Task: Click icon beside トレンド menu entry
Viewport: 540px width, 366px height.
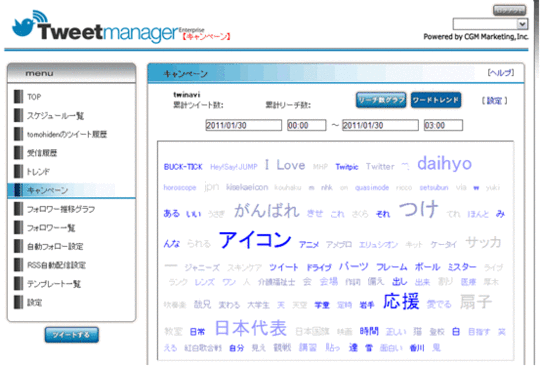Action: tap(19, 171)
